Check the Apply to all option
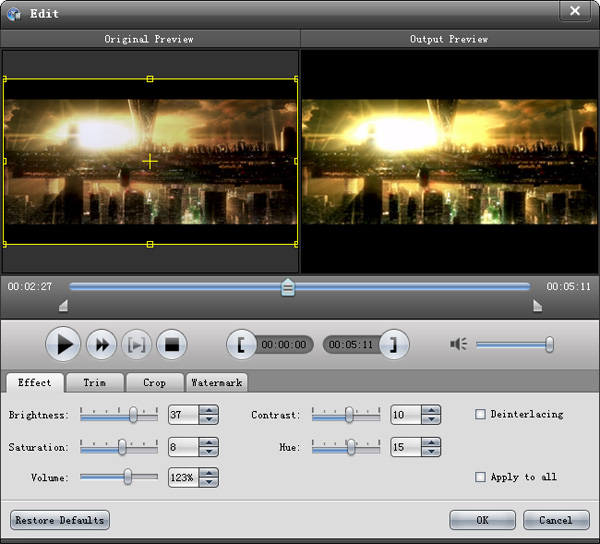 point(480,477)
